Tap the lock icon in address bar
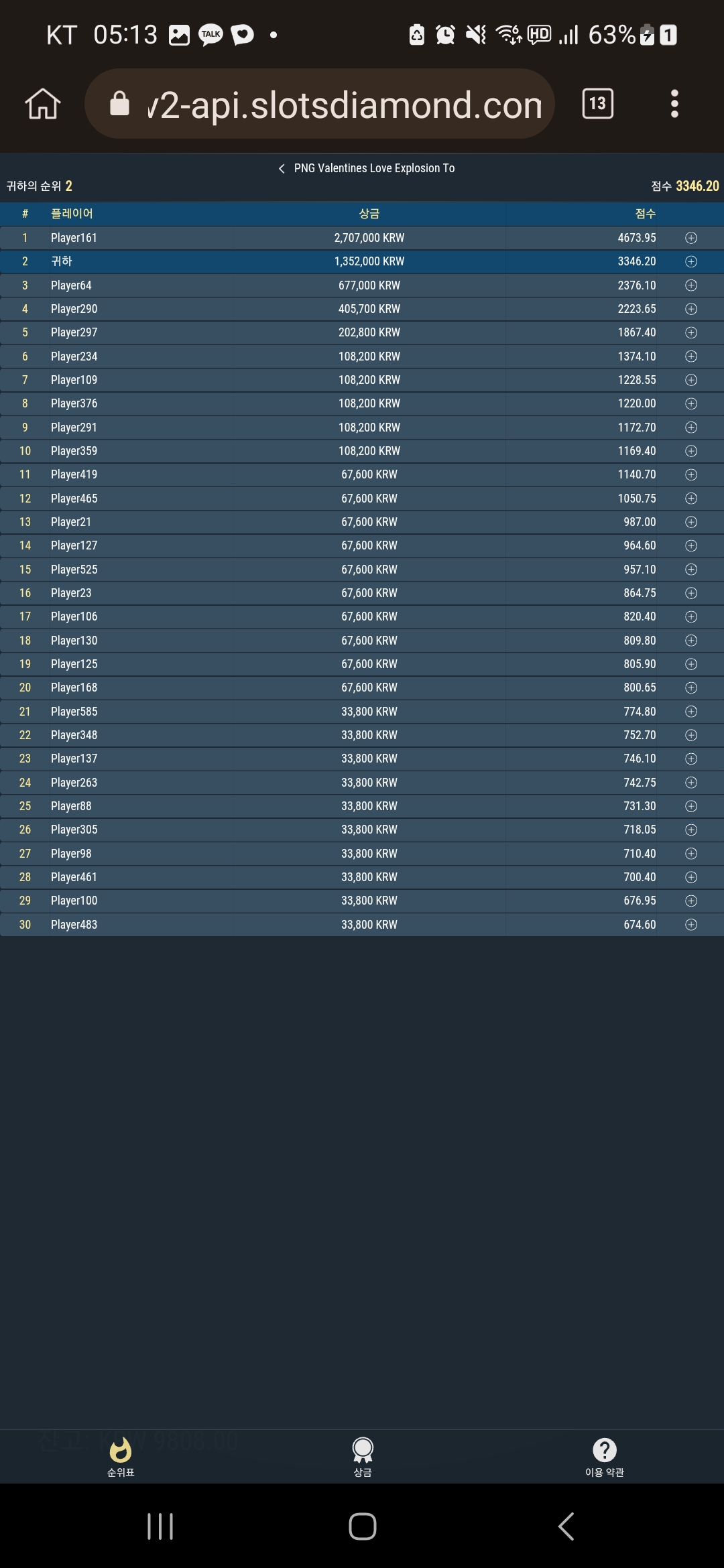The width and height of the screenshot is (724, 1568). (x=119, y=104)
